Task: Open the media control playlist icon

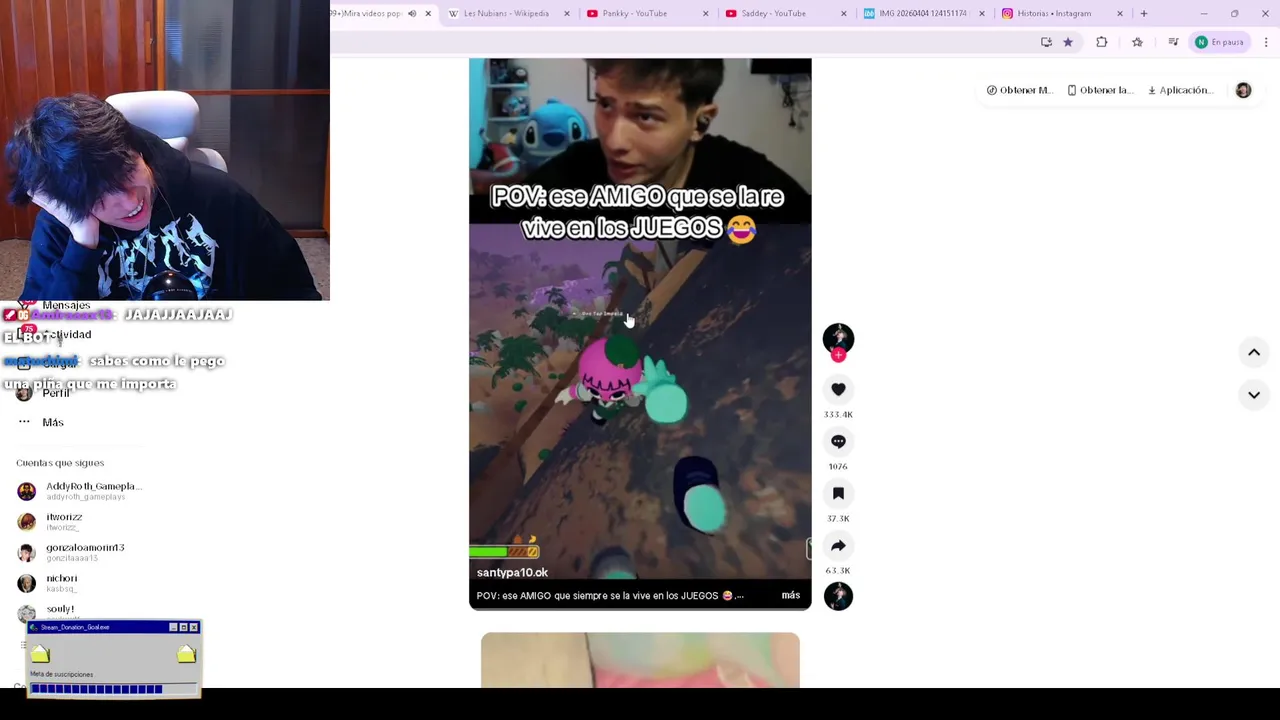Action: point(1173,42)
